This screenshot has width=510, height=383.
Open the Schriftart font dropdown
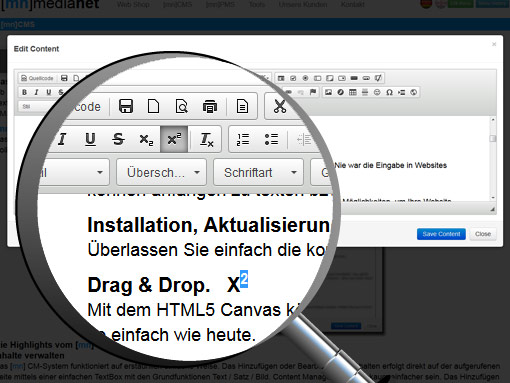258,172
